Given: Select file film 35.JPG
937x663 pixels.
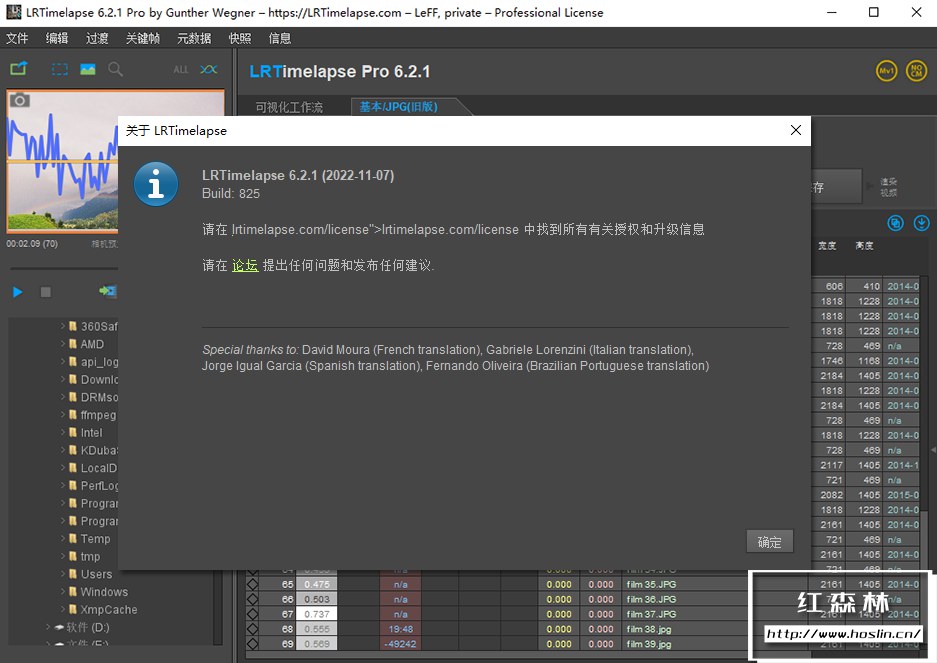Looking at the screenshot, I should (651, 584).
